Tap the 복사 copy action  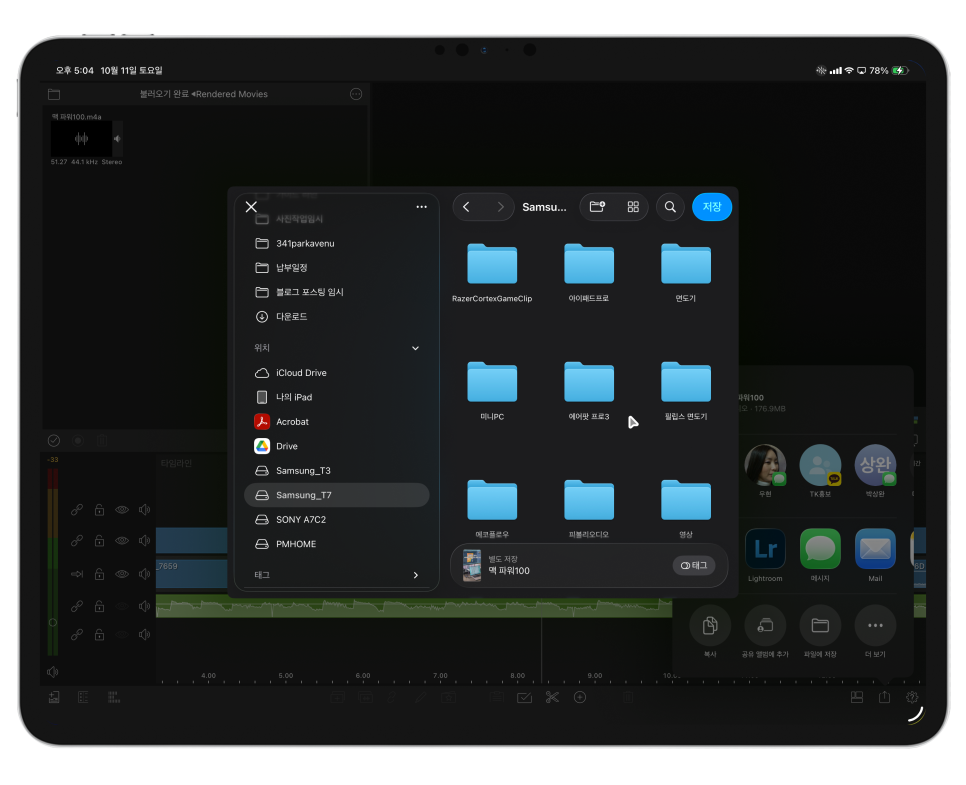click(710, 631)
